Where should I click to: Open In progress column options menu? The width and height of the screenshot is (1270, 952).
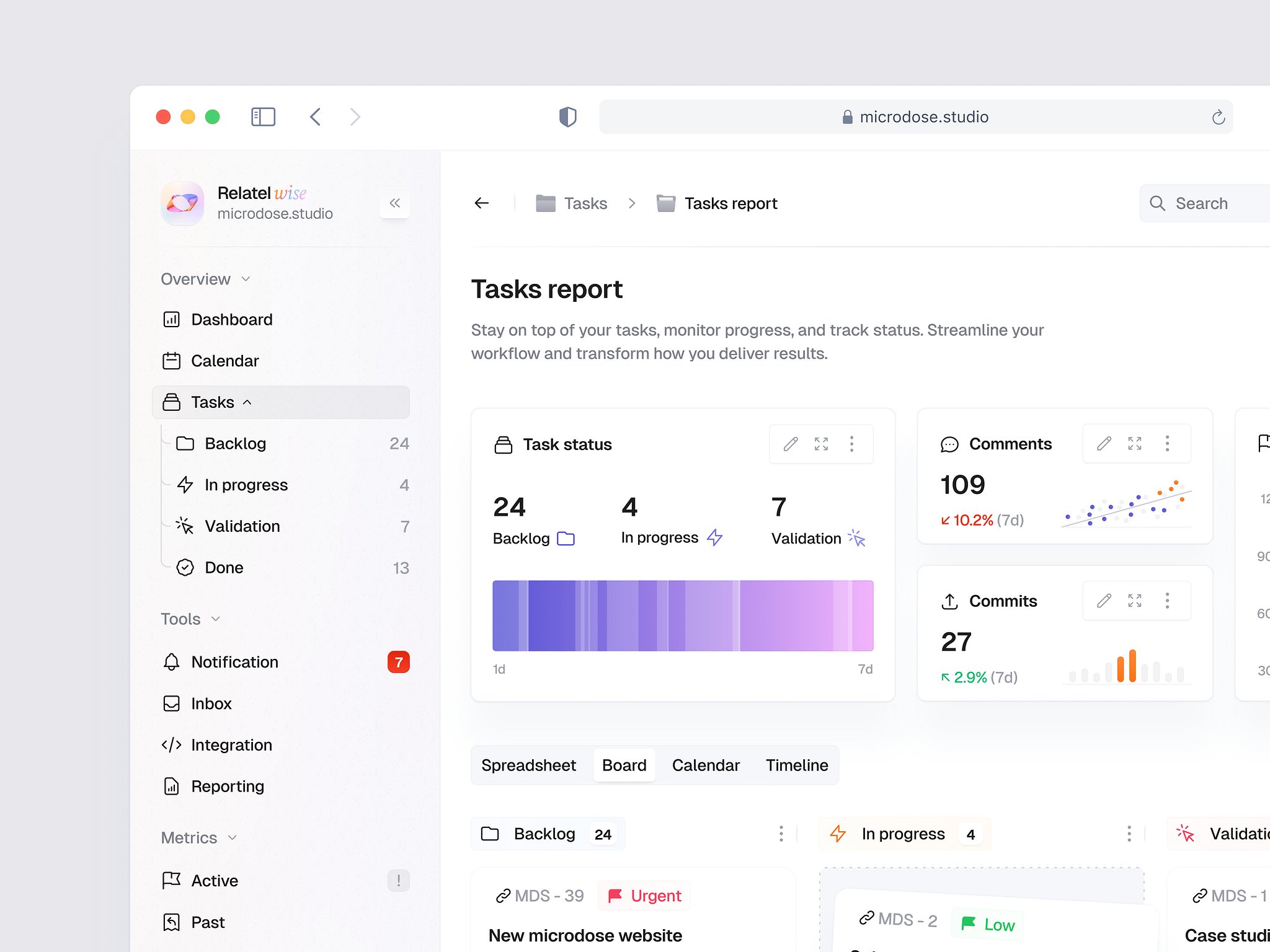tap(1129, 834)
